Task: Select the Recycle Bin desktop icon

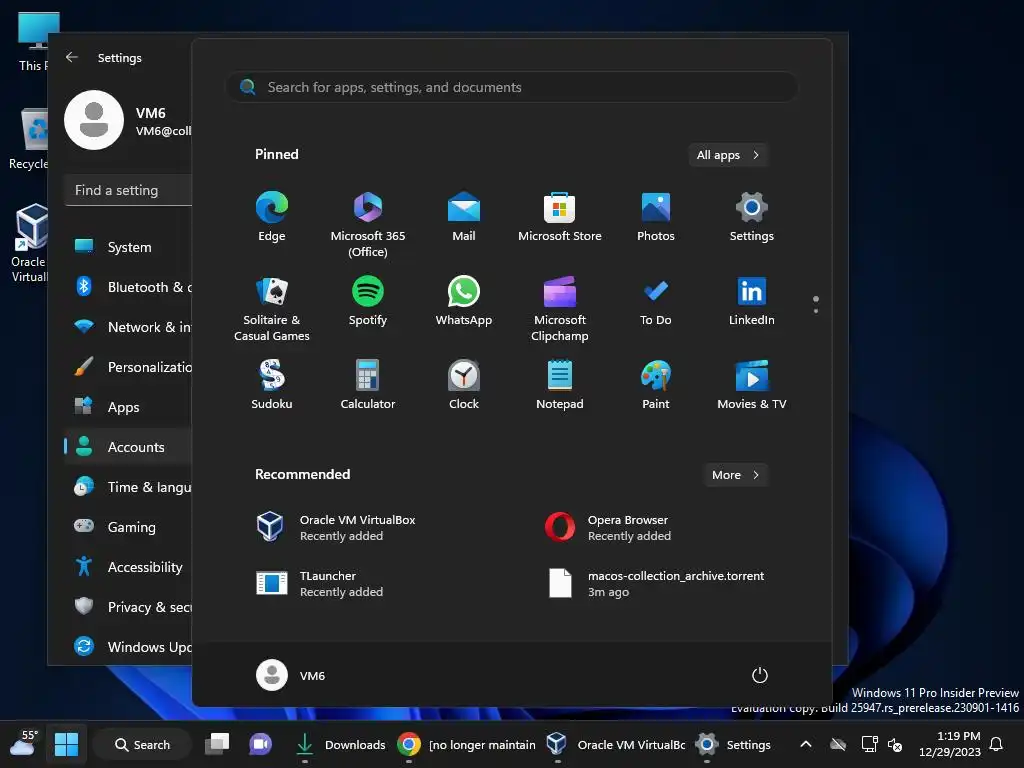Action: click(x=30, y=140)
